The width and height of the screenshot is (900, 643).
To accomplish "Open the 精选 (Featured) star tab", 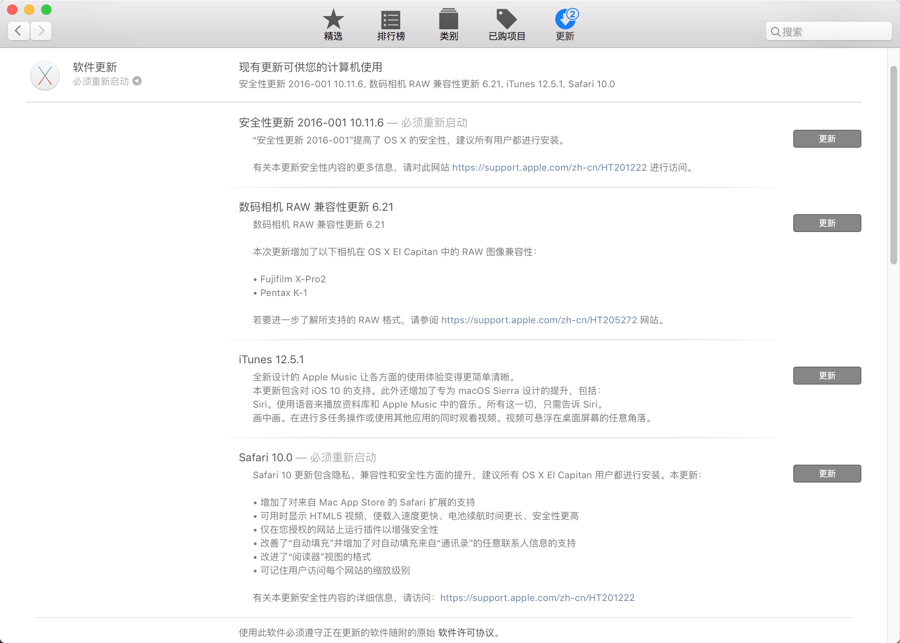I will tap(333, 25).
